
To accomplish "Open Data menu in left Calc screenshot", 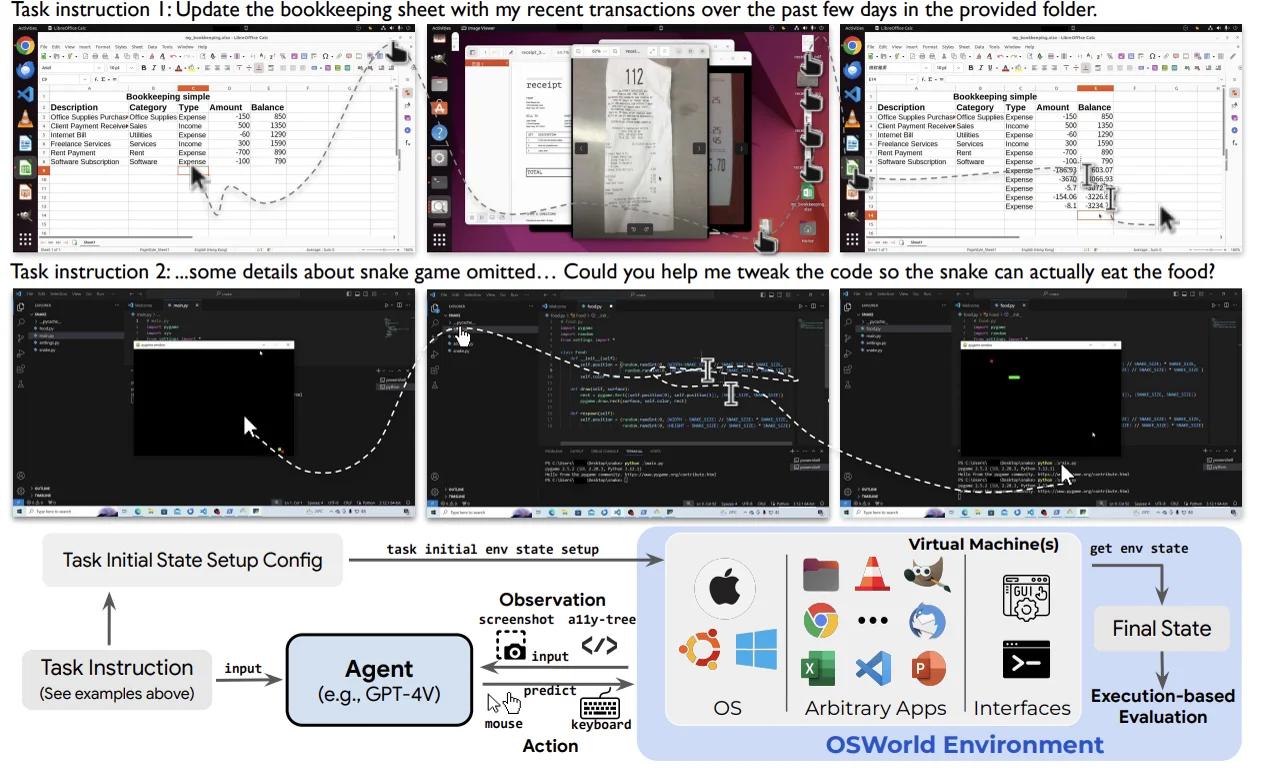I will tap(153, 46).
